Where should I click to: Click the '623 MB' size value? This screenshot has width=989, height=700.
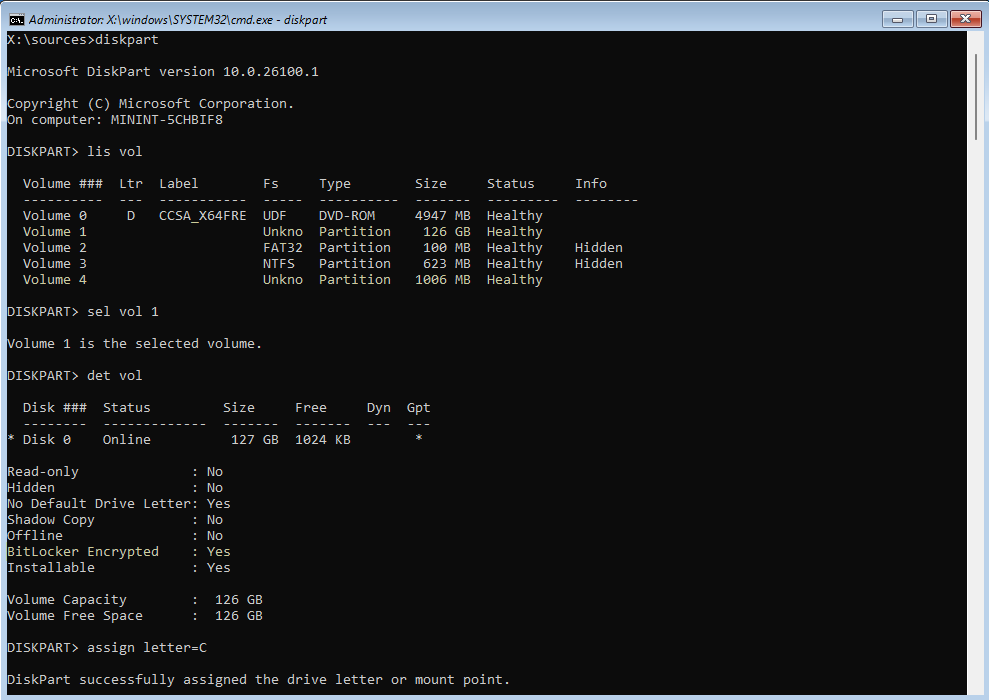pos(447,264)
